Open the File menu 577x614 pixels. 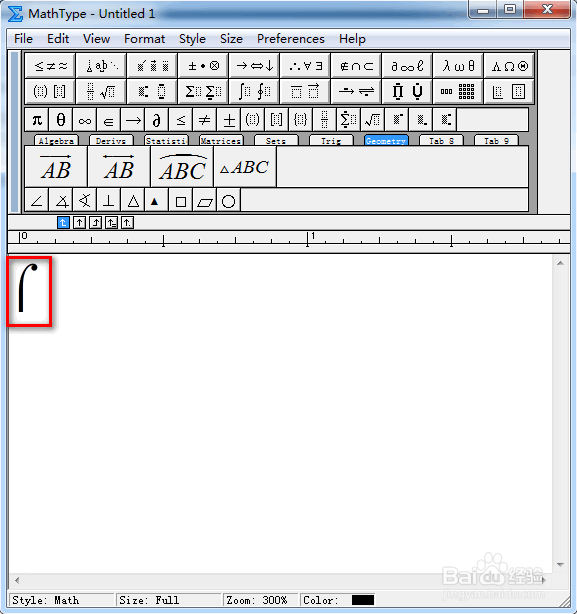(23, 39)
